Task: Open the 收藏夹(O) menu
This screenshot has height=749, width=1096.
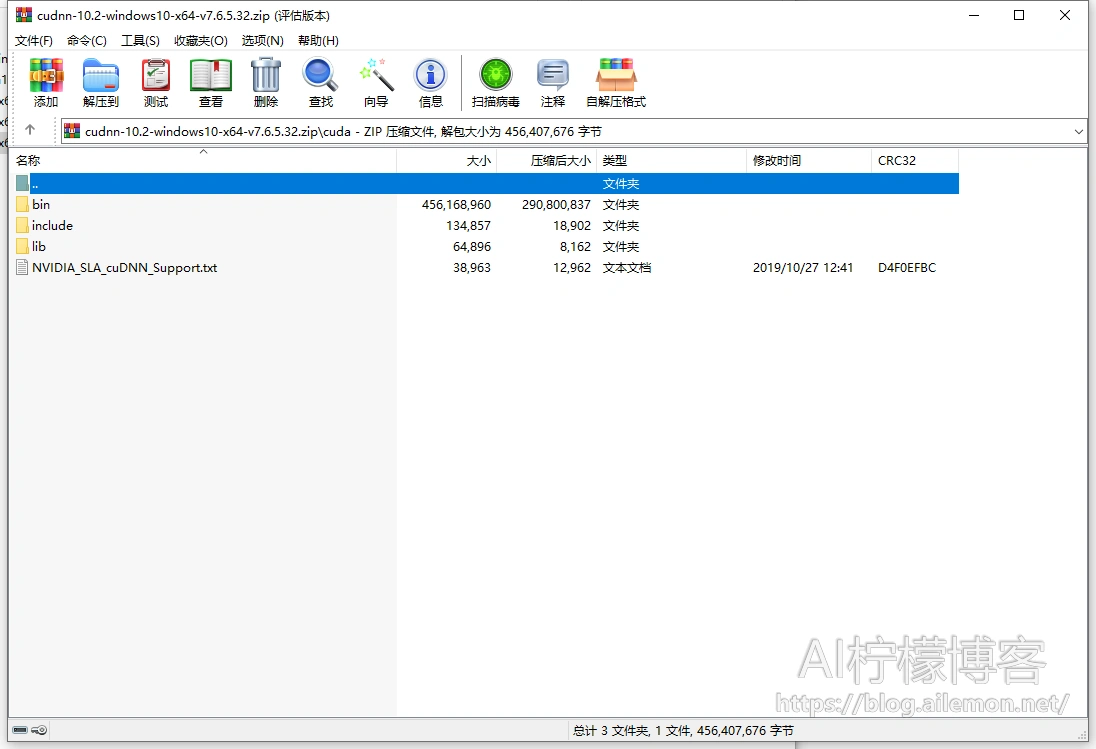Action: 201,41
